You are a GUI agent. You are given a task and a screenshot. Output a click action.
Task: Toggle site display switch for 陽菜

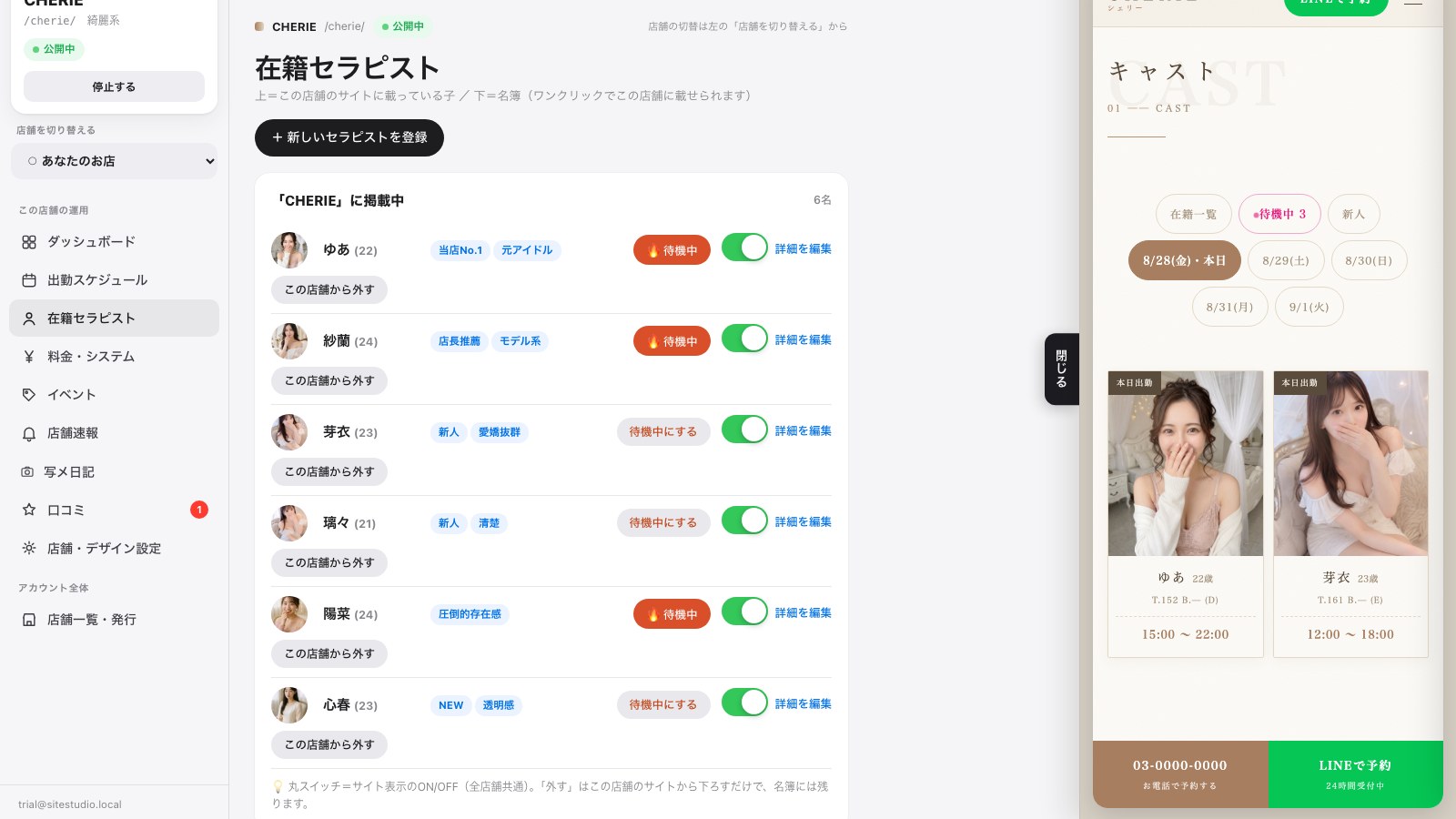tap(745, 612)
